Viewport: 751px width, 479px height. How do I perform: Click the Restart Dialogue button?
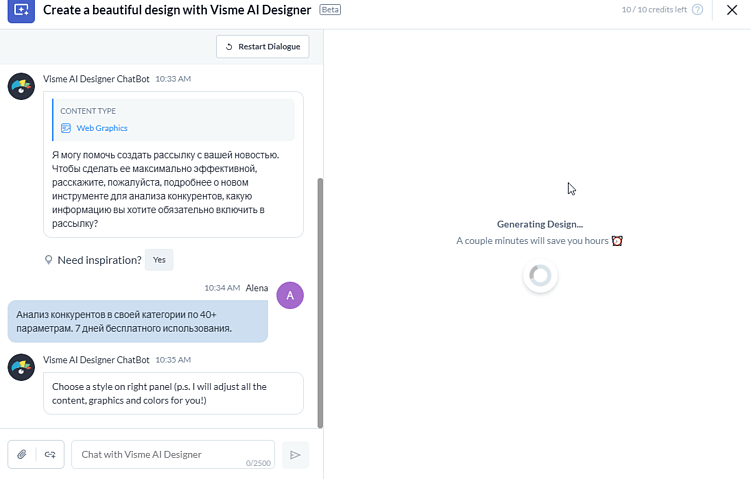263,47
